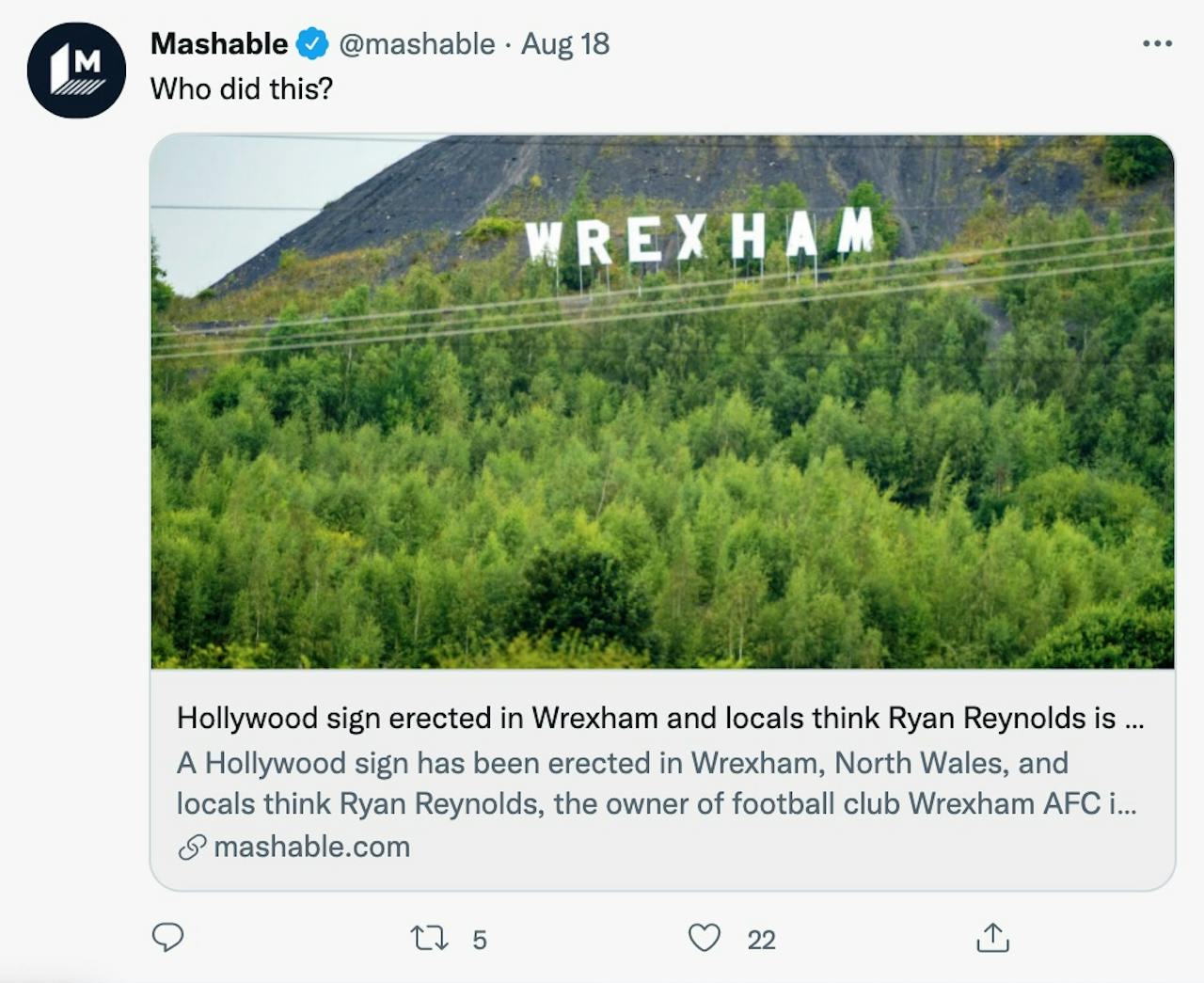Open the three-dot more options menu
The height and width of the screenshot is (983, 1204).
click(1157, 43)
